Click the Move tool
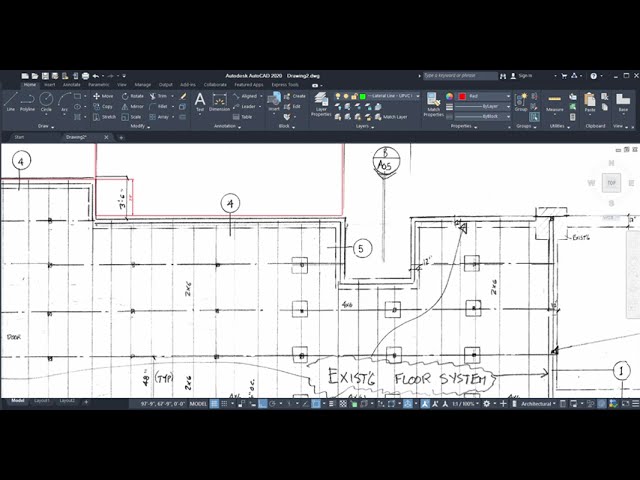 tap(103, 96)
